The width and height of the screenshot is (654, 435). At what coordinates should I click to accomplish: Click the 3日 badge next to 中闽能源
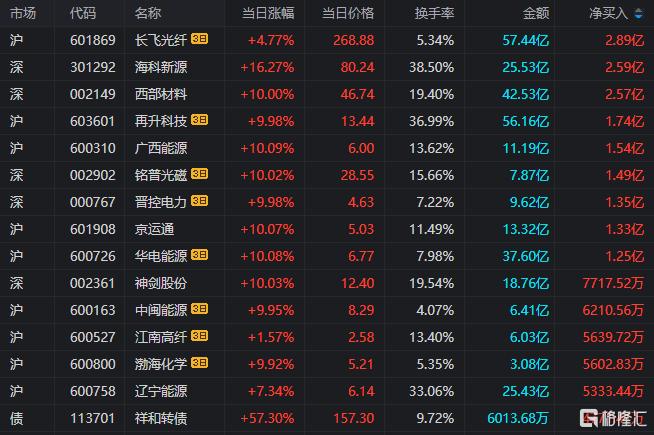tap(199, 309)
